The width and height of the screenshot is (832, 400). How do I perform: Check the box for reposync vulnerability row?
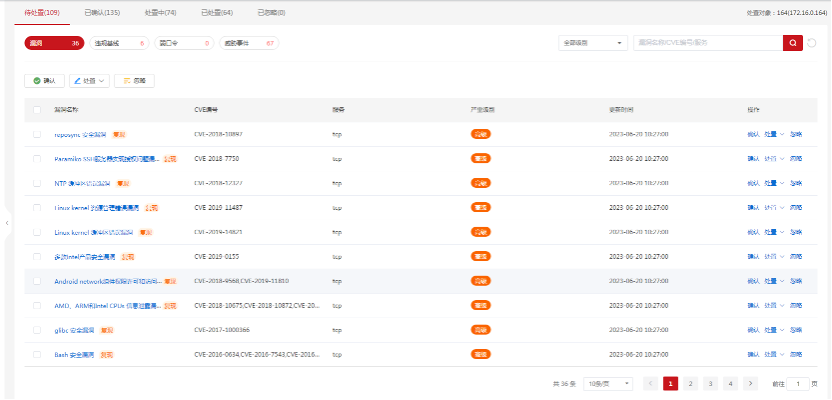[37, 133]
